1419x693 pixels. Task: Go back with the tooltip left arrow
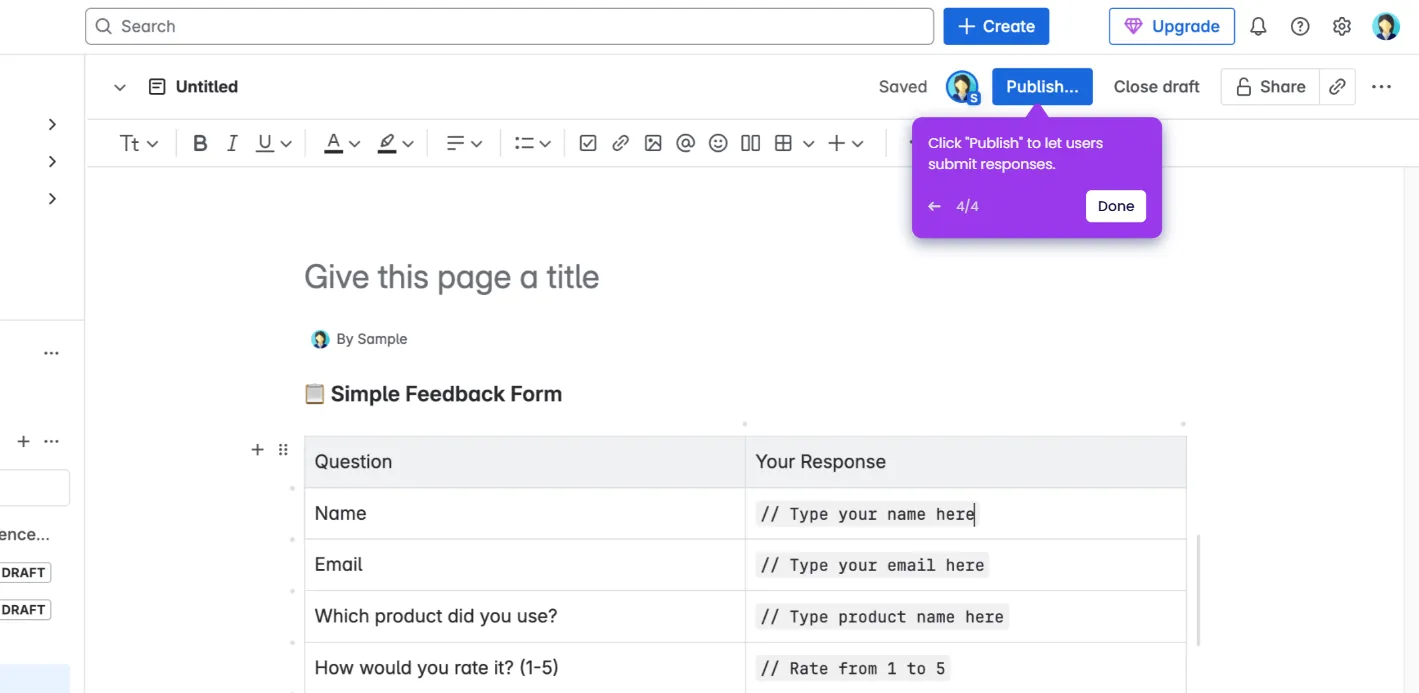[934, 206]
